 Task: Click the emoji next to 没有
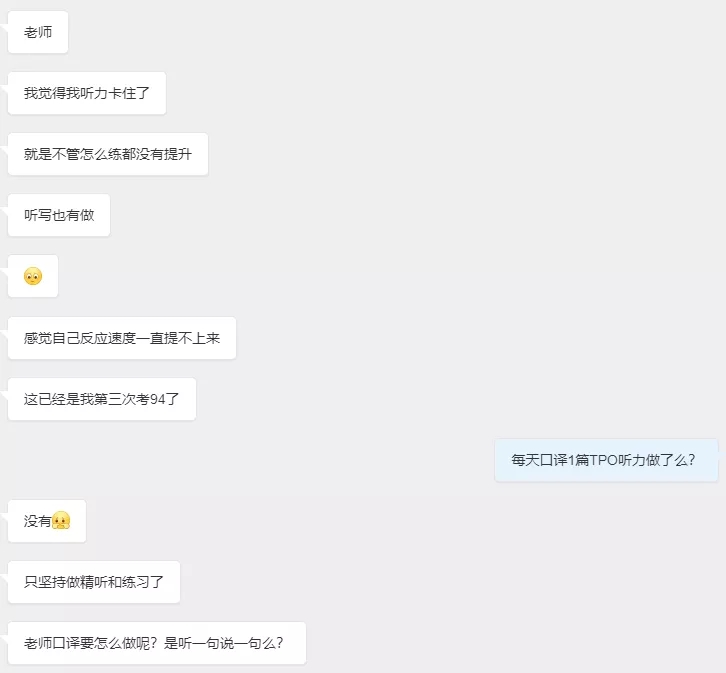point(61,521)
